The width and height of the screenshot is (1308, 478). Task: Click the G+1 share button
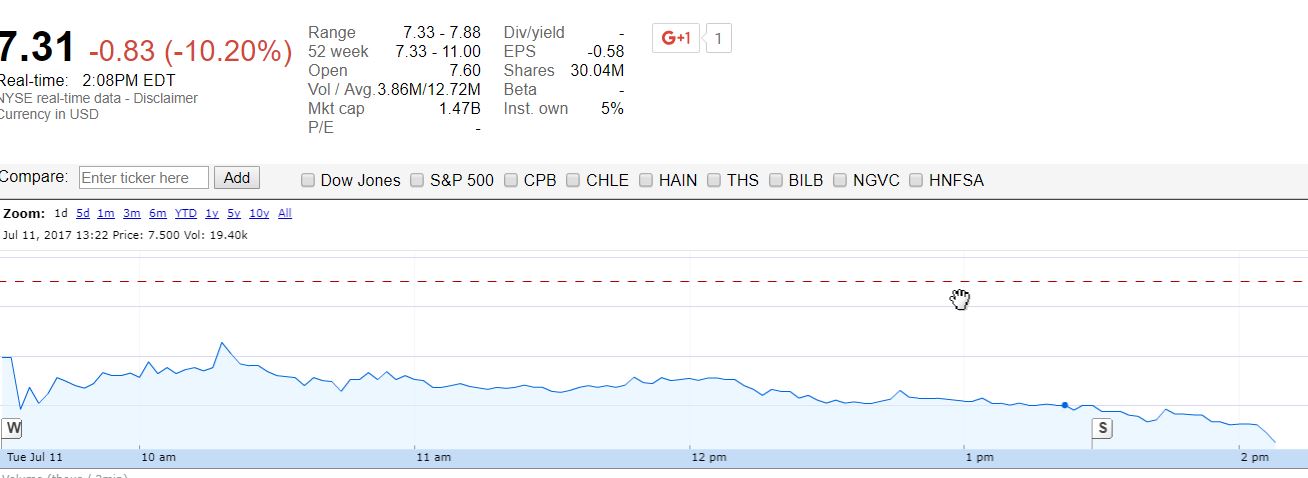coord(676,38)
